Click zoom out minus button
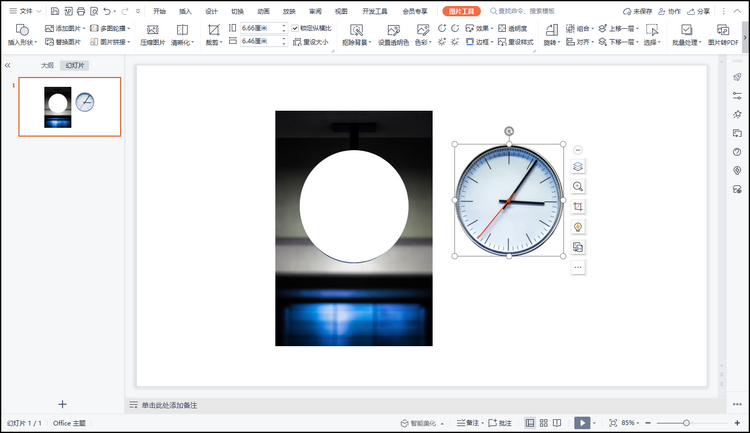 648,423
